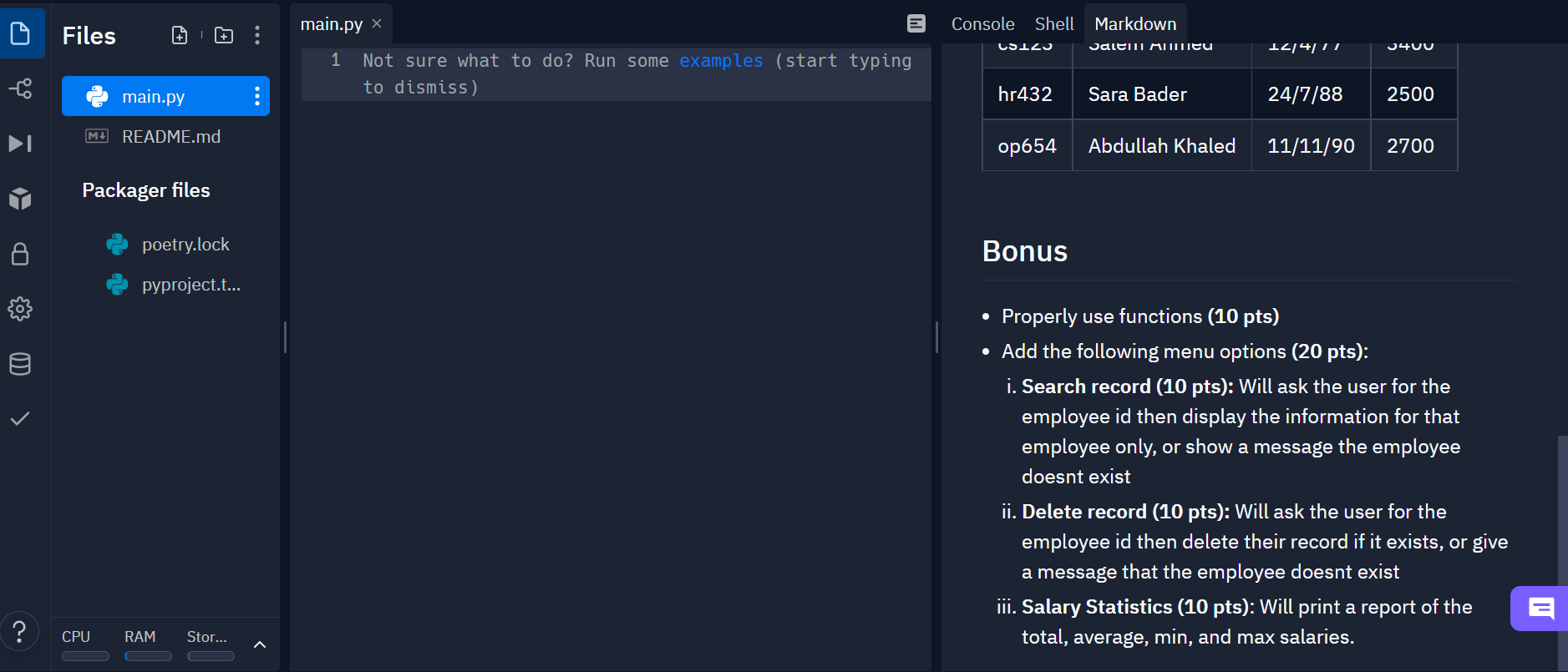This screenshot has height=672, width=1568.
Task: Click the editor markdown preview toggle icon
Action: coord(916,23)
